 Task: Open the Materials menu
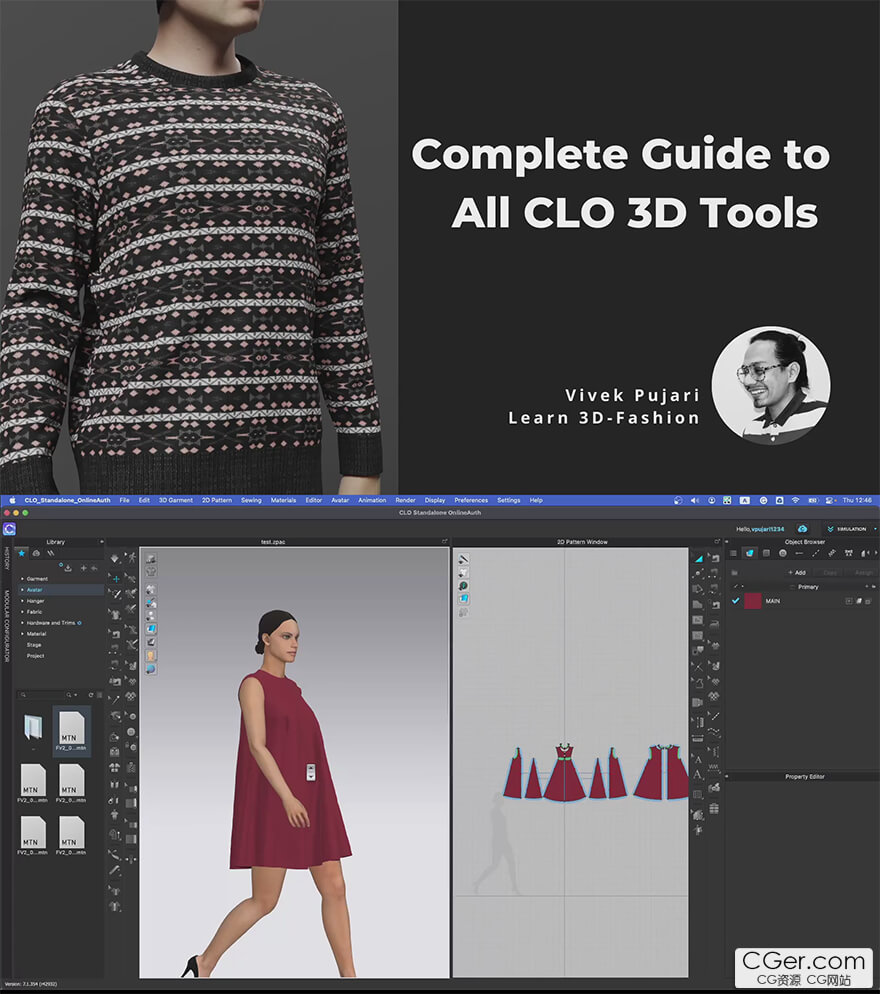coord(283,500)
